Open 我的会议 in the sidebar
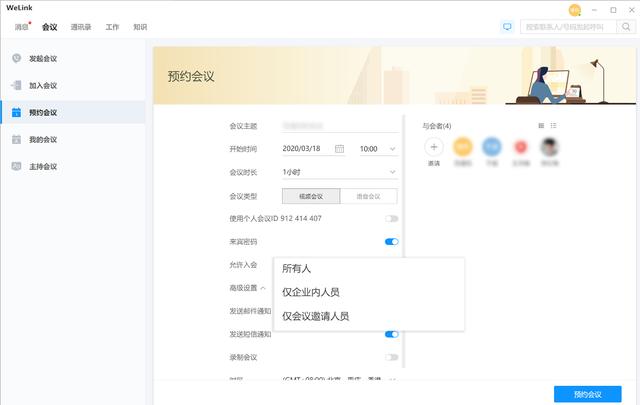Screen dimensions: 640x405 pyautogui.click(x=73, y=139)
